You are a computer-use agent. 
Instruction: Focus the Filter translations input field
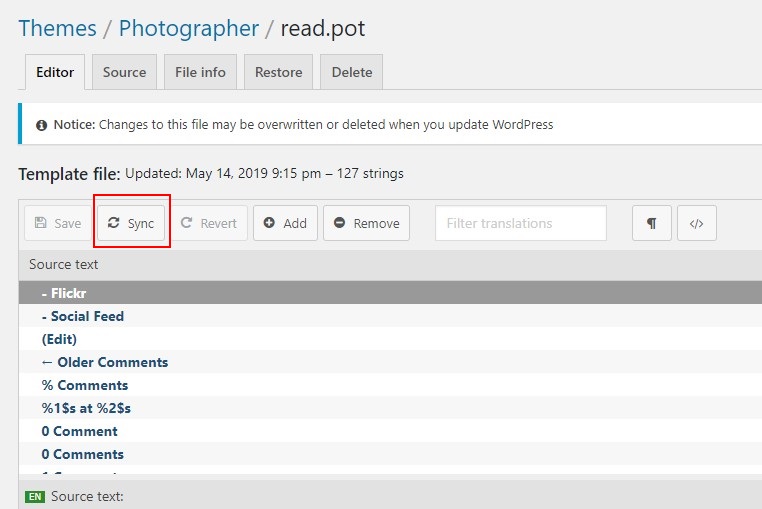point(521,223)
